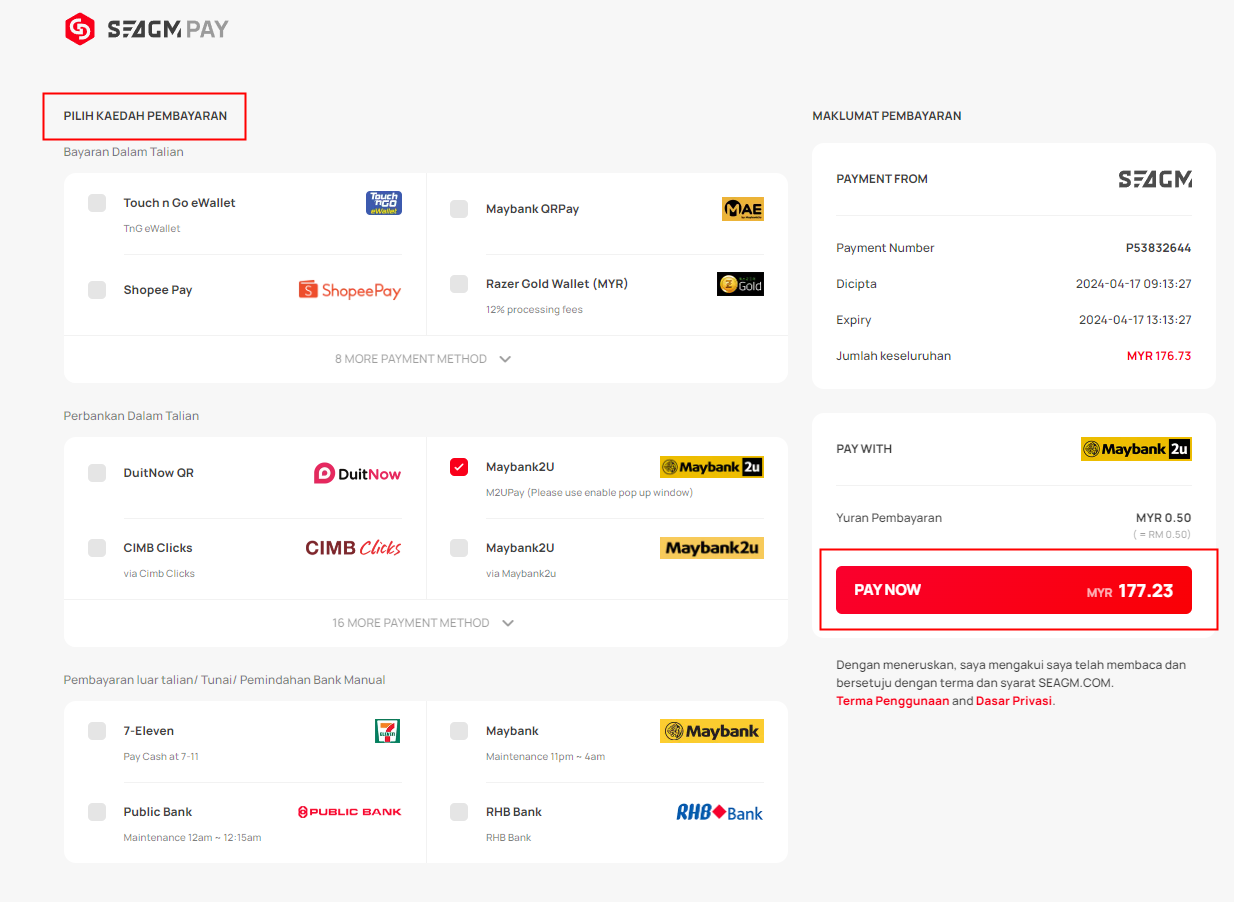Screen dimensions: 1234x902
Task: Click the 'TnG eWallet' subtitle
Action: 152,229
